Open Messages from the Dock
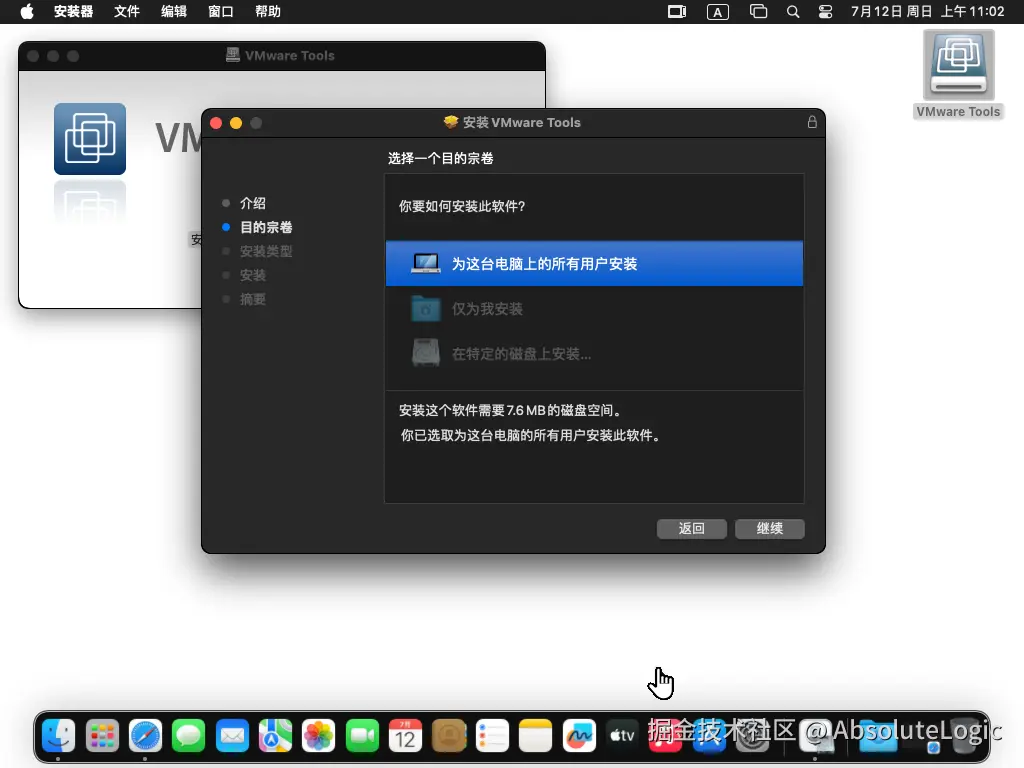1024x768 pixels. pyautogui.click(x=188, y=736)
